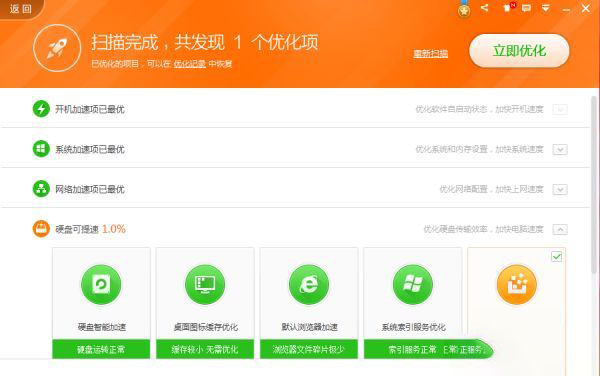Select the 系统加速项已最优 row text

90,150
